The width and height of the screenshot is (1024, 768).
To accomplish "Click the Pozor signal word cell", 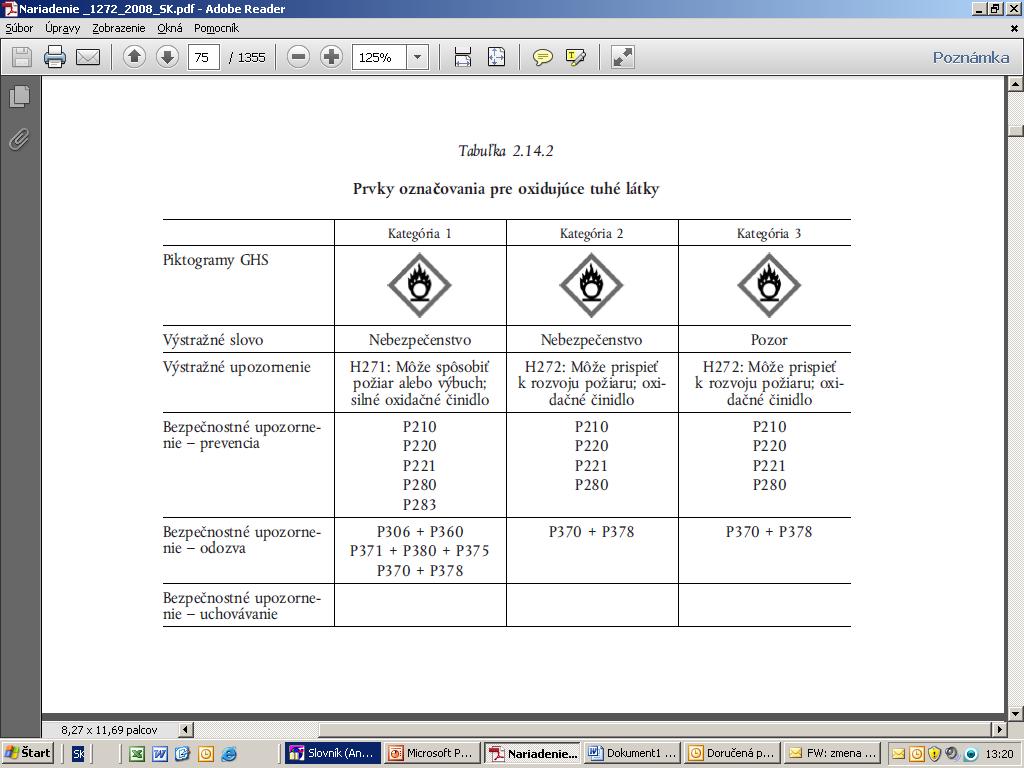I will coord(769,340).
